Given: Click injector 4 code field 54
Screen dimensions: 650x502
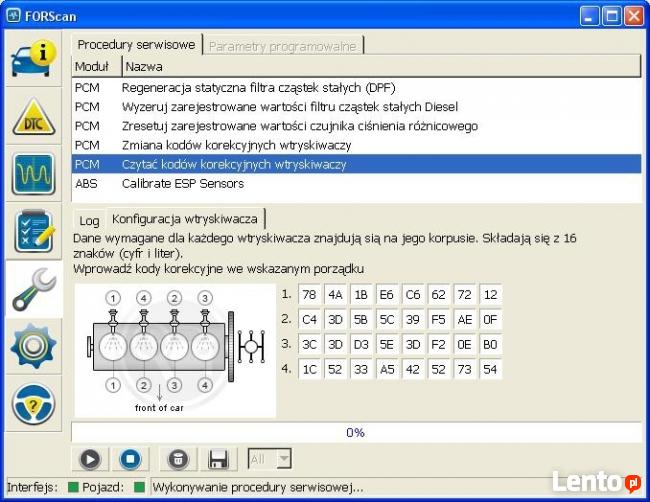Looking at the screenshot, I should [x=490, y=369].
